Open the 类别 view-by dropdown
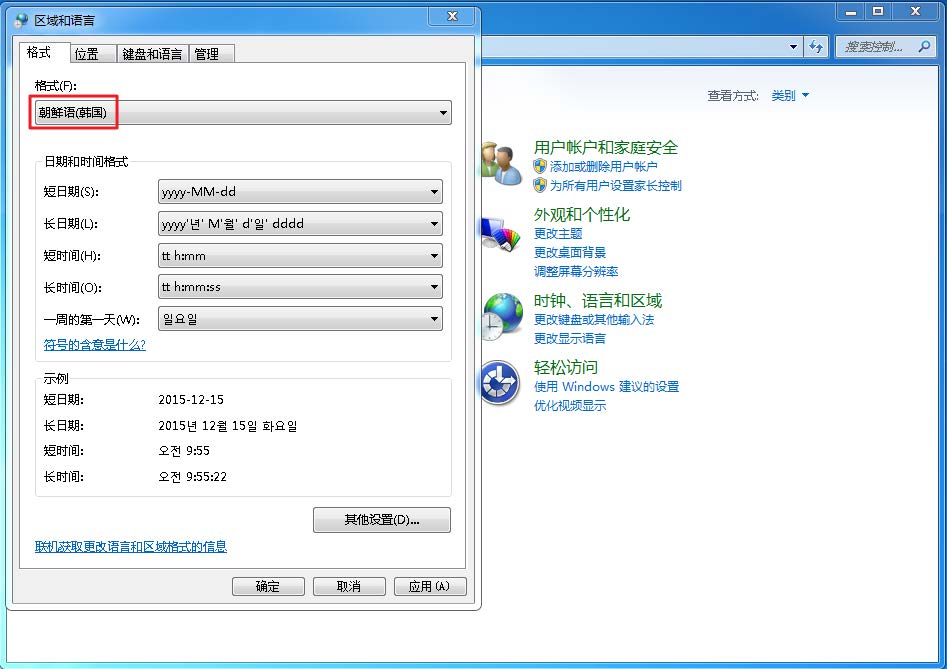Image resolution: width=947 pixels, height=669 pixels. [x=790, y=95]
